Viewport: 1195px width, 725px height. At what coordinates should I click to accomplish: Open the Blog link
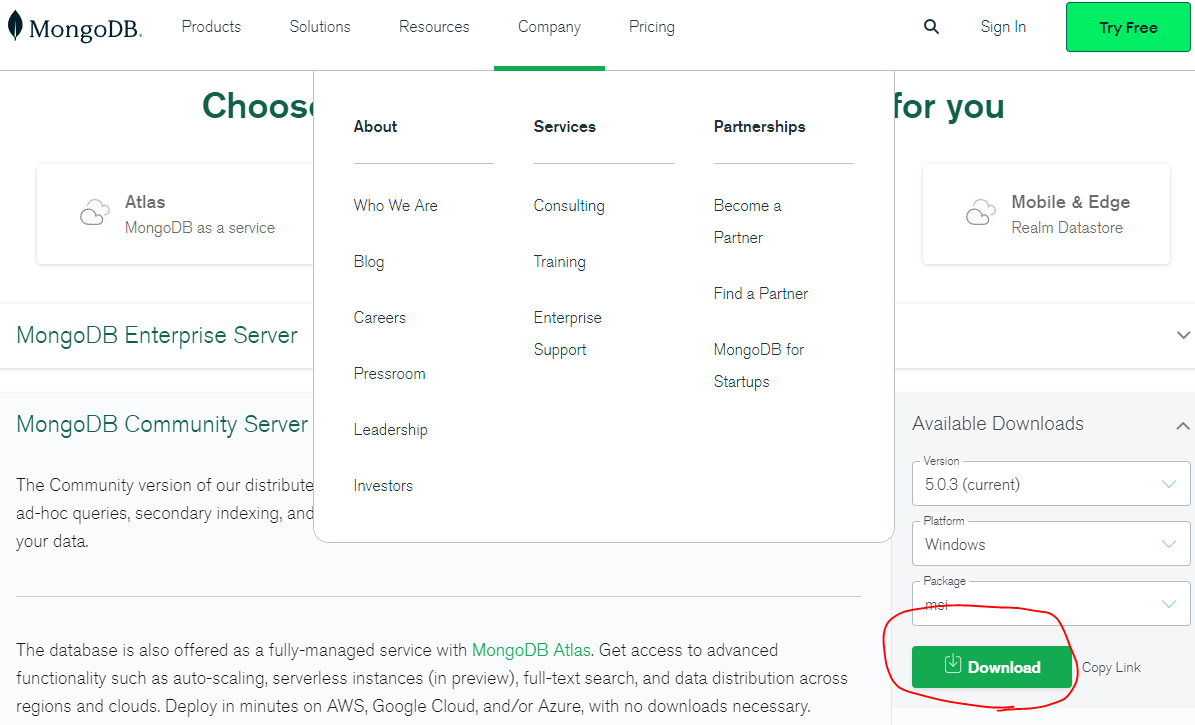click(x=369, y=262)
